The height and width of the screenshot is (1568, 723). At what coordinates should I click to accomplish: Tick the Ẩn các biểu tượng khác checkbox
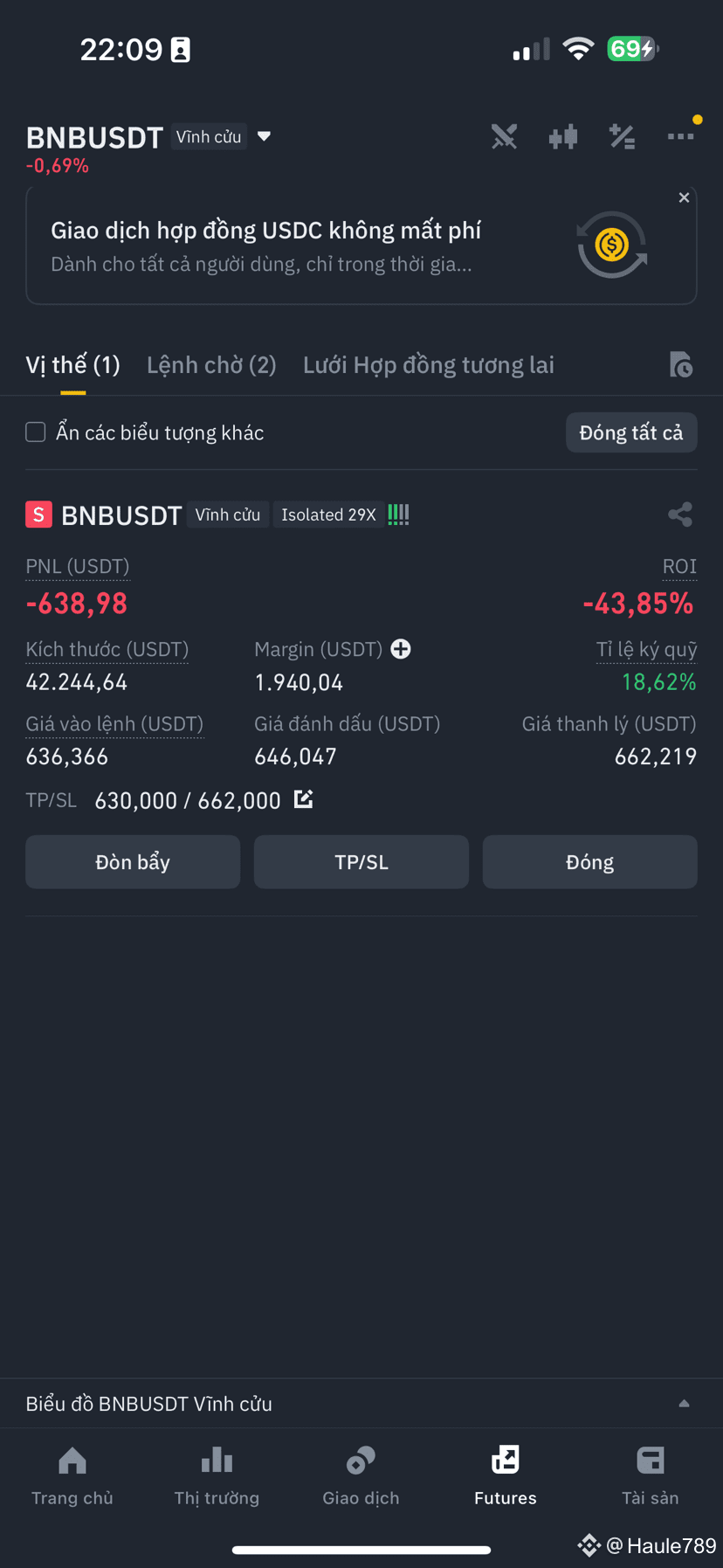(36, 432)
